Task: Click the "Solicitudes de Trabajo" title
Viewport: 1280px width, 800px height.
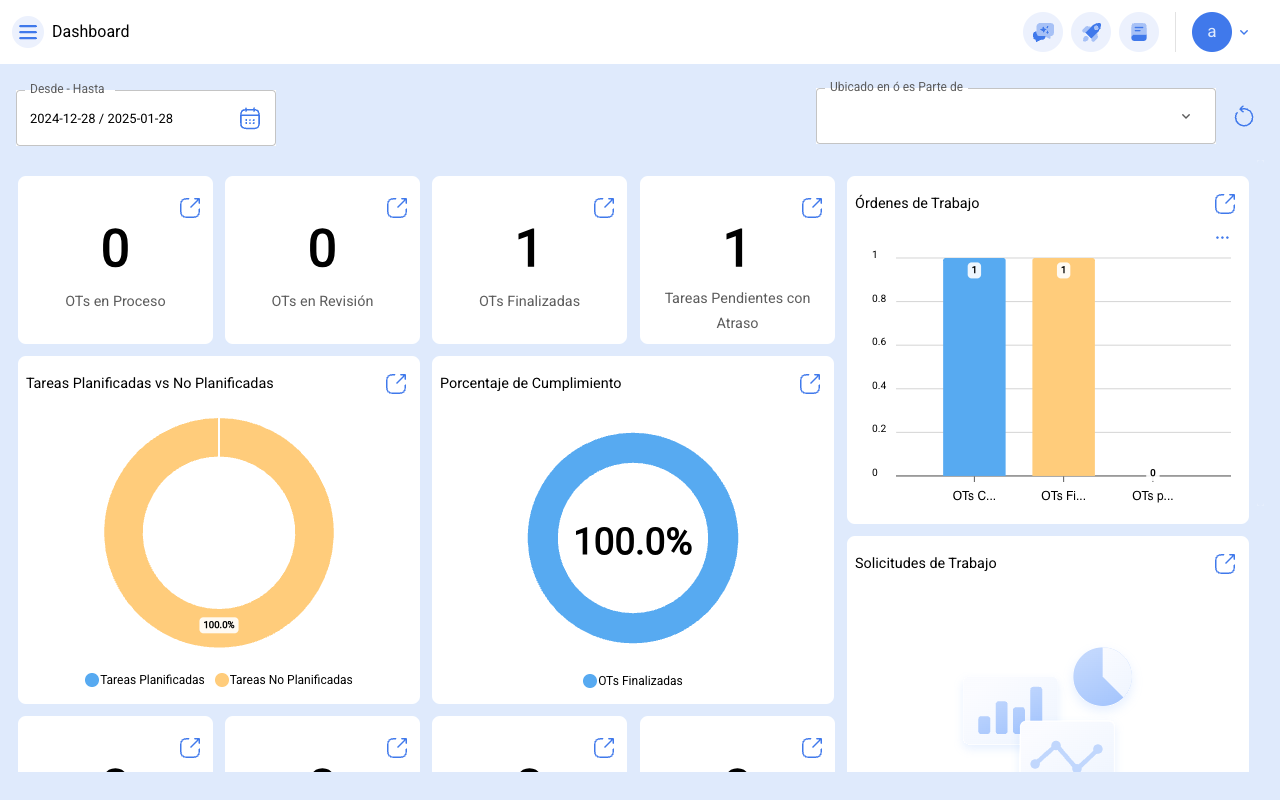Action: pos(926,563)
